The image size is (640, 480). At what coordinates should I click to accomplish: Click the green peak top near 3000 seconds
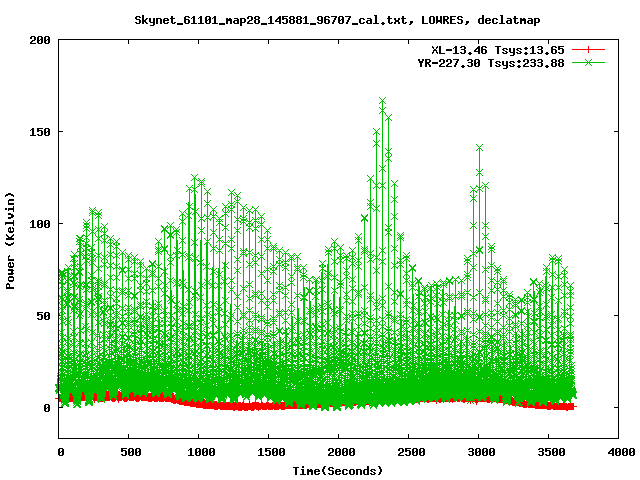479,148
